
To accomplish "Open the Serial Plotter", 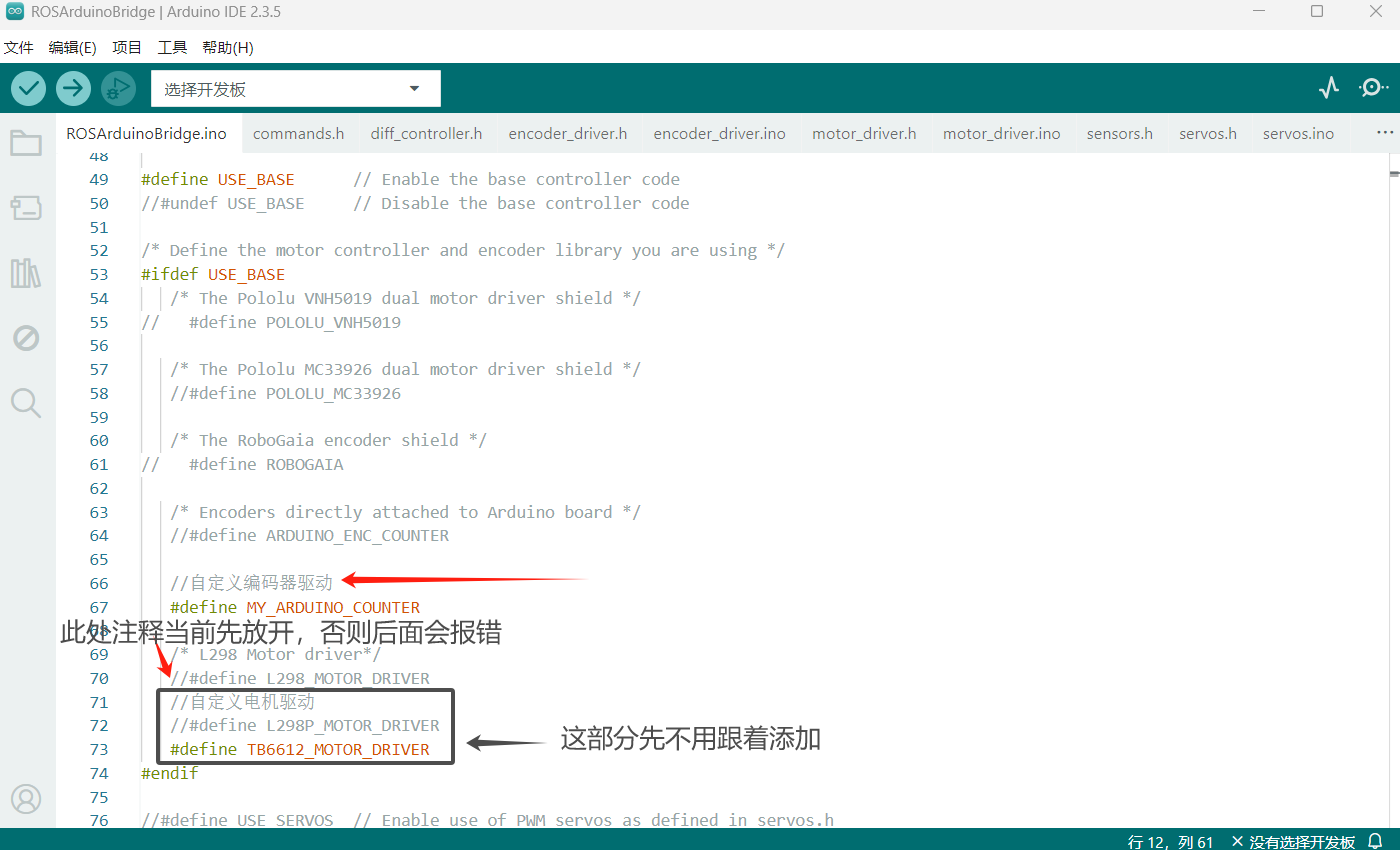I will pos(1328,88).
